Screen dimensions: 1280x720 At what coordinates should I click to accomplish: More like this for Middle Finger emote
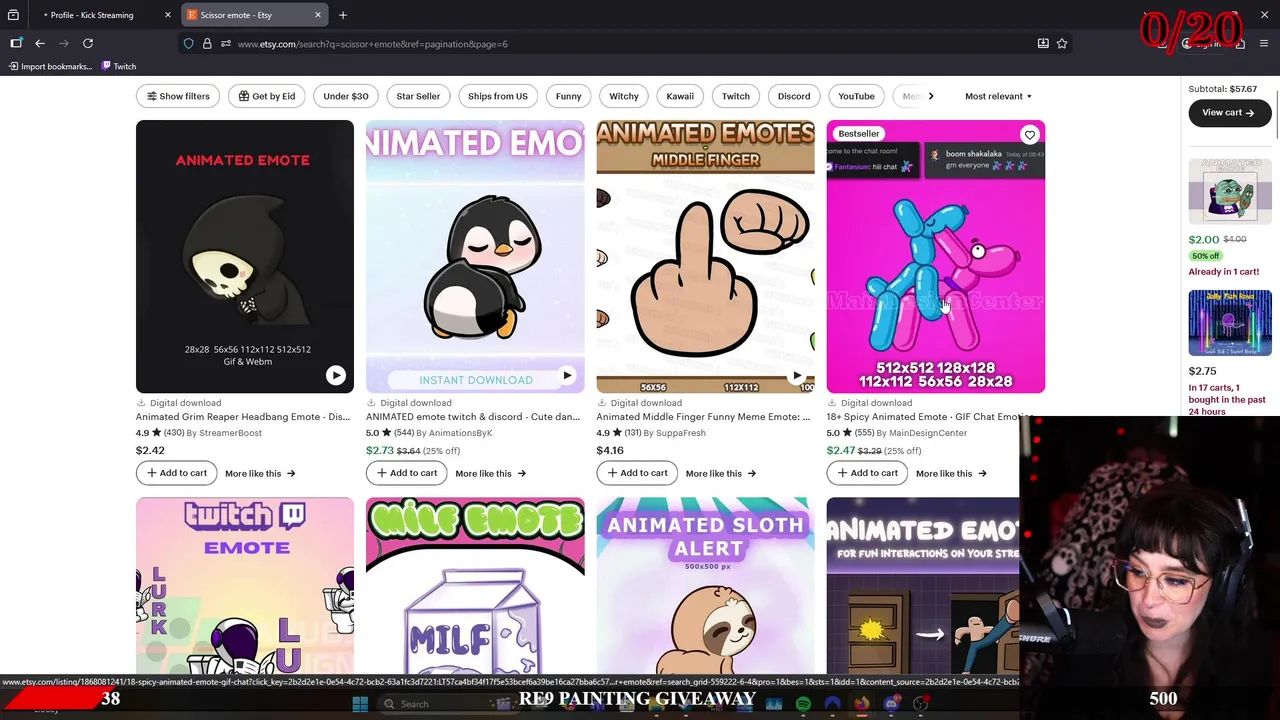click(x=720, y=474)
